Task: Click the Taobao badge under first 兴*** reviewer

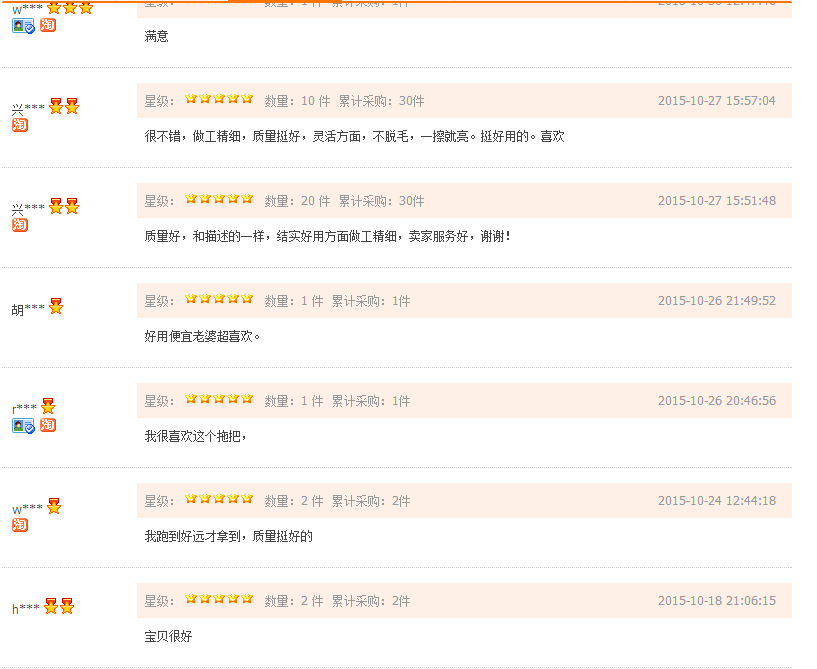Action: [20, 125]
